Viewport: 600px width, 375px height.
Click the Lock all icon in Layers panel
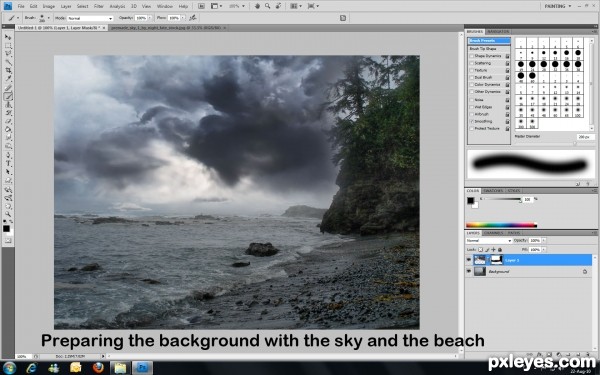(500, 249)
